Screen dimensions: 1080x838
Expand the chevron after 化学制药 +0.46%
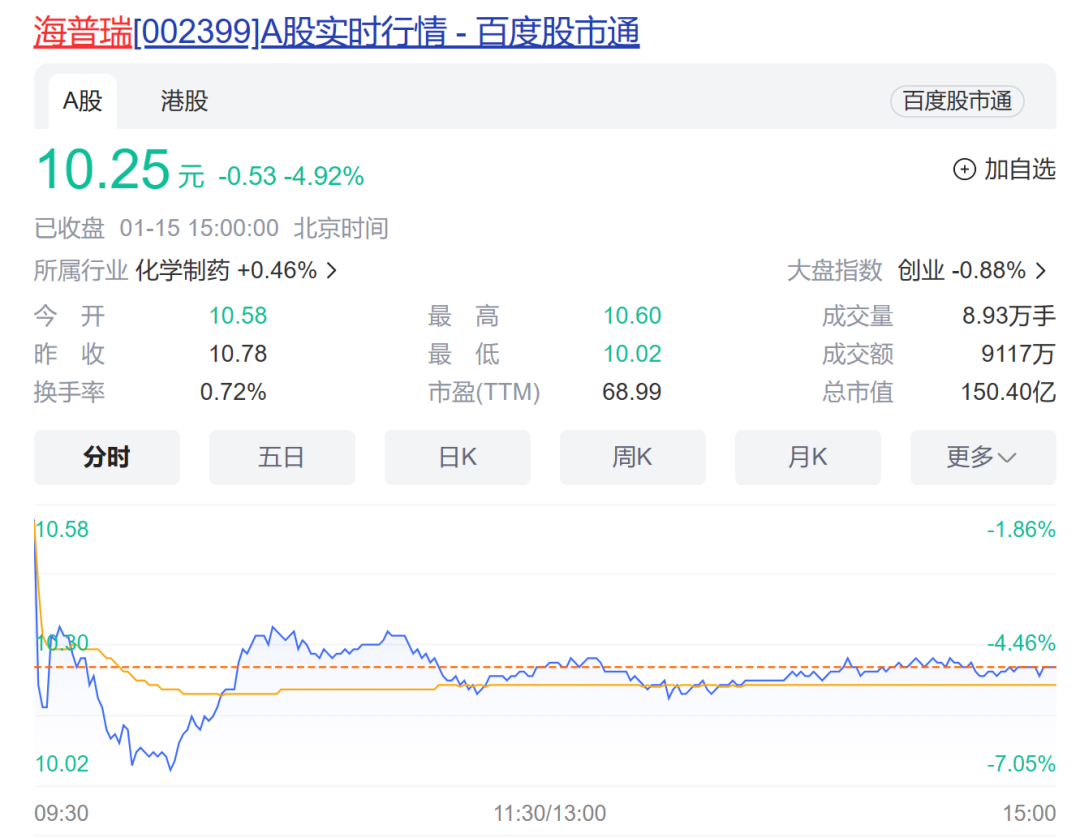[x=332, y=271]
